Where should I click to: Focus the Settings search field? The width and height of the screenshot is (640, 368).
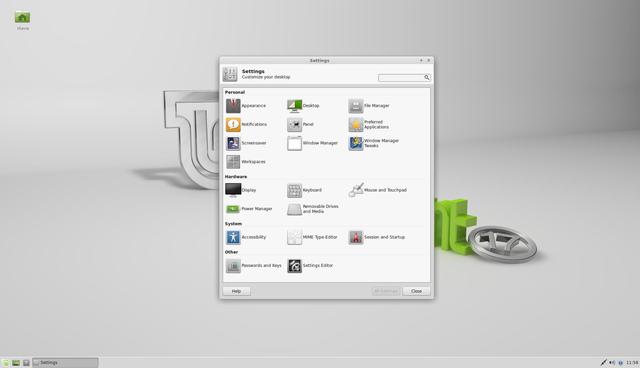(x=404, y=78)
